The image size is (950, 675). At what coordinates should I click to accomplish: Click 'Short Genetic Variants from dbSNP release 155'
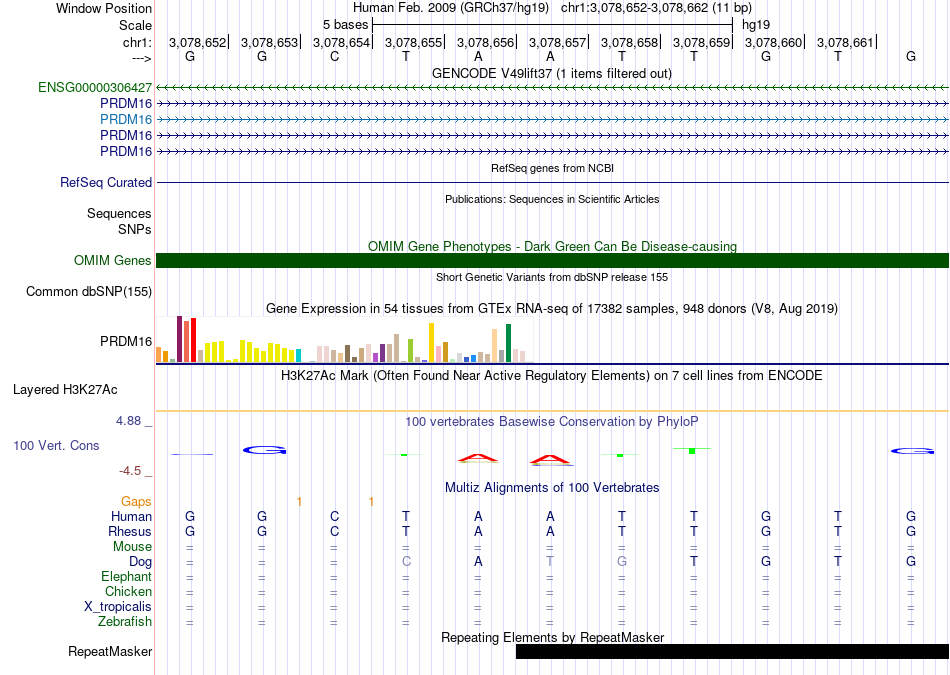tap(552, 278)
